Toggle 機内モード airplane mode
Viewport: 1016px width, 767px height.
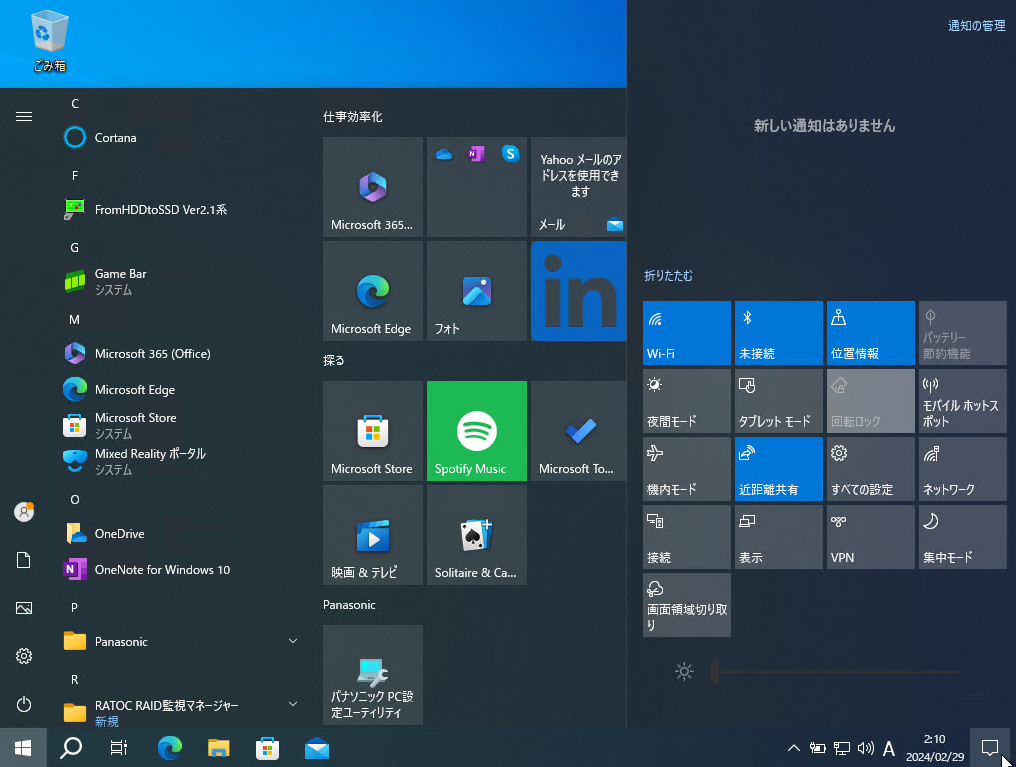687,469
